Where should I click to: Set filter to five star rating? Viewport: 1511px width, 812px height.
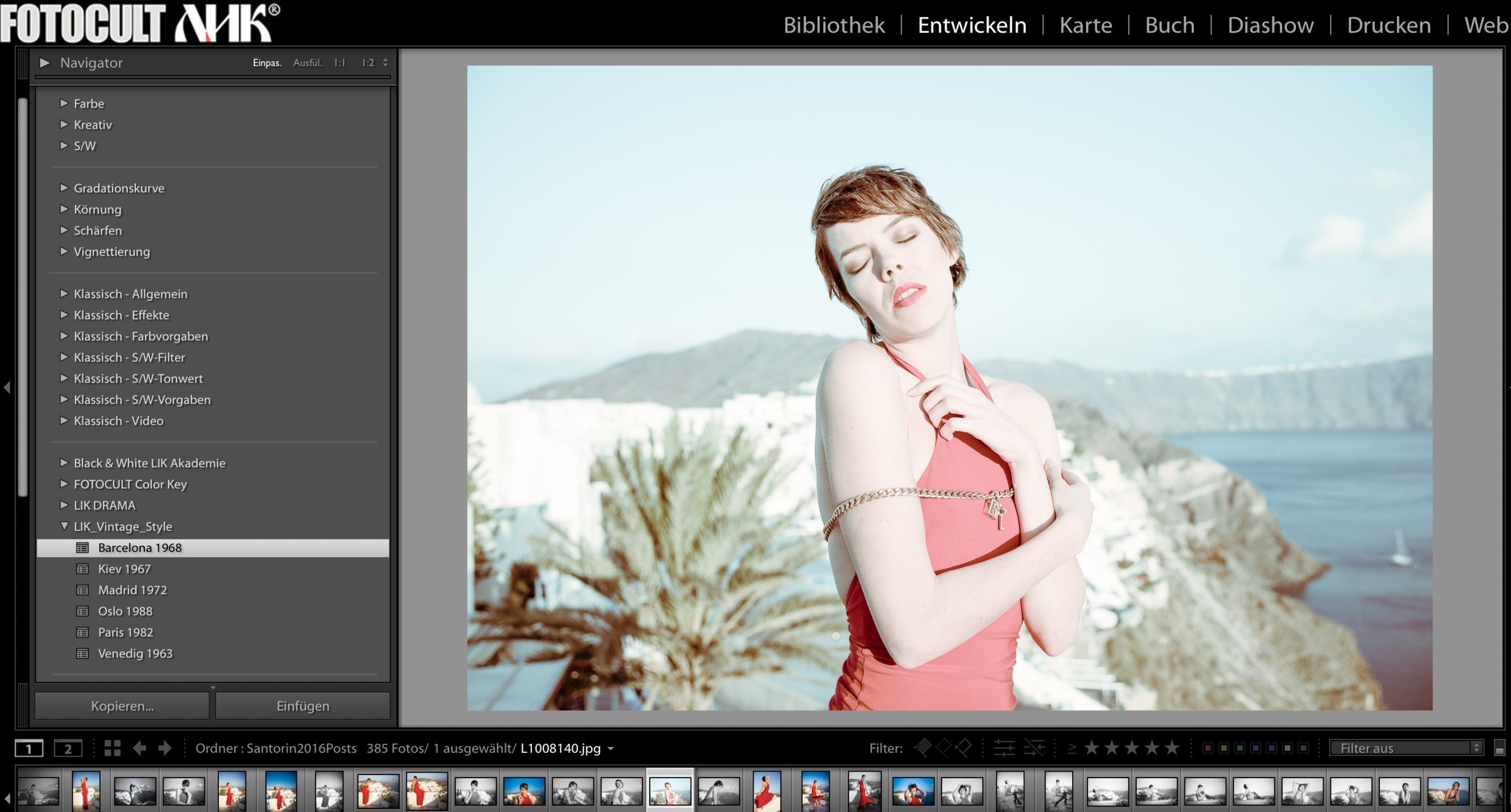[1172, 748]
